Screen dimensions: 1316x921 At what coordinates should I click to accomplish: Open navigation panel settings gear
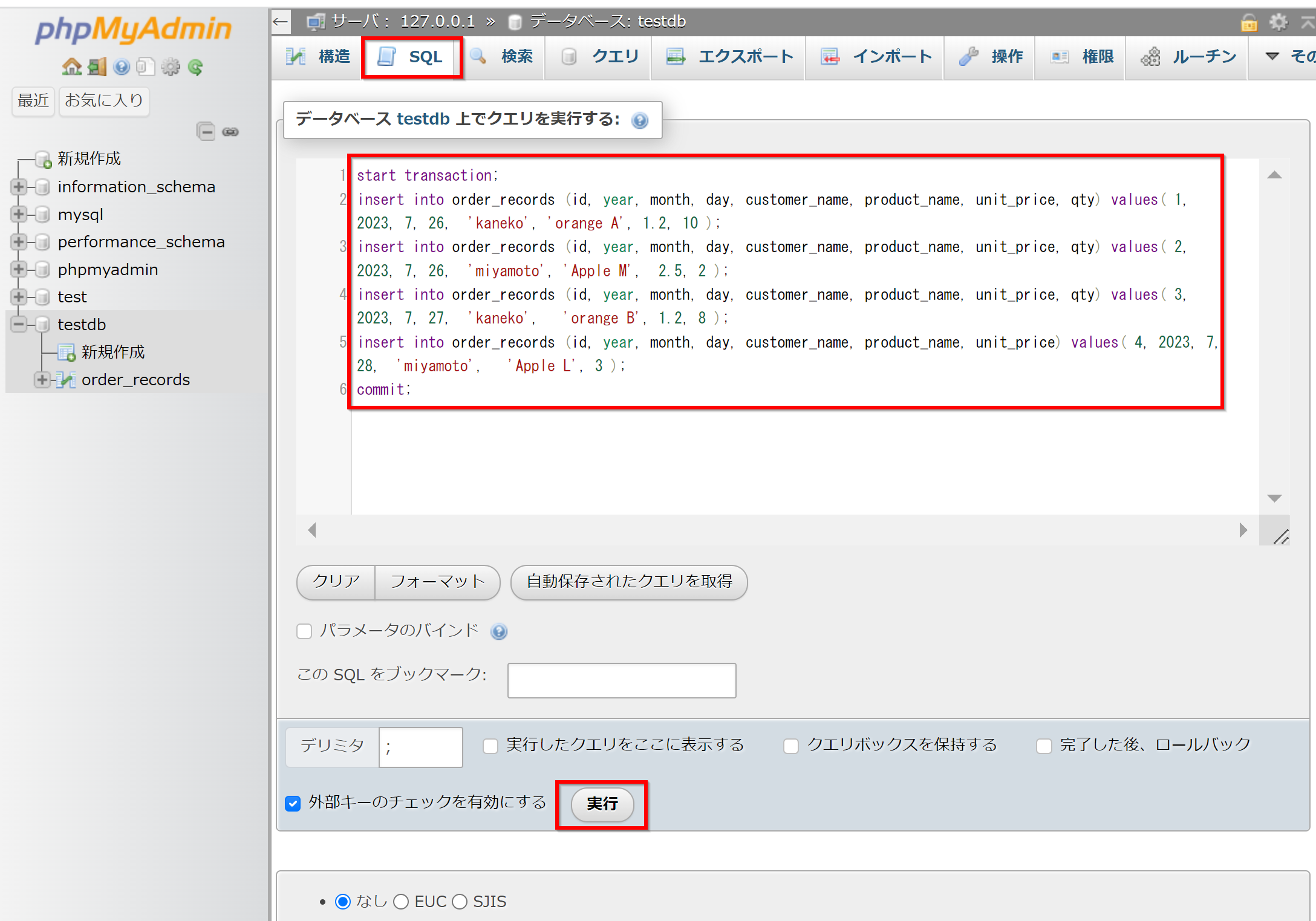171,67
